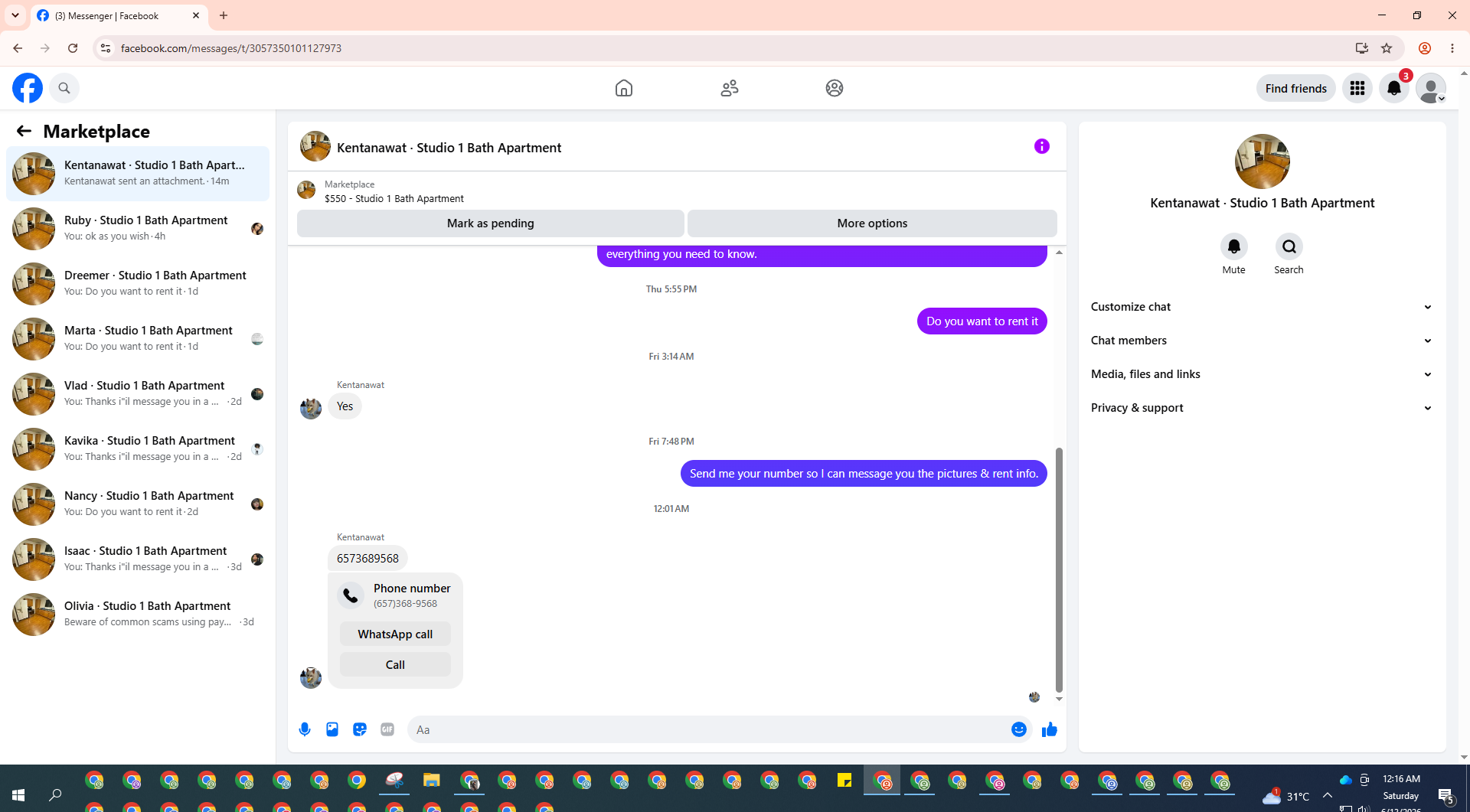This screenshot has width=1470, height=812.
Task: Click the phone icon in number card
Action: (351, 595)
